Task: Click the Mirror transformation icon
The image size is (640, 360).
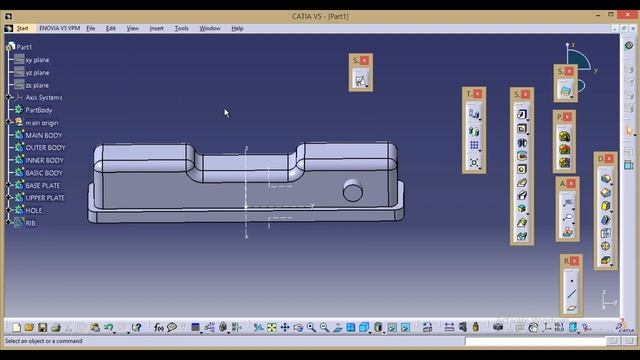Action: pos(474,132)
